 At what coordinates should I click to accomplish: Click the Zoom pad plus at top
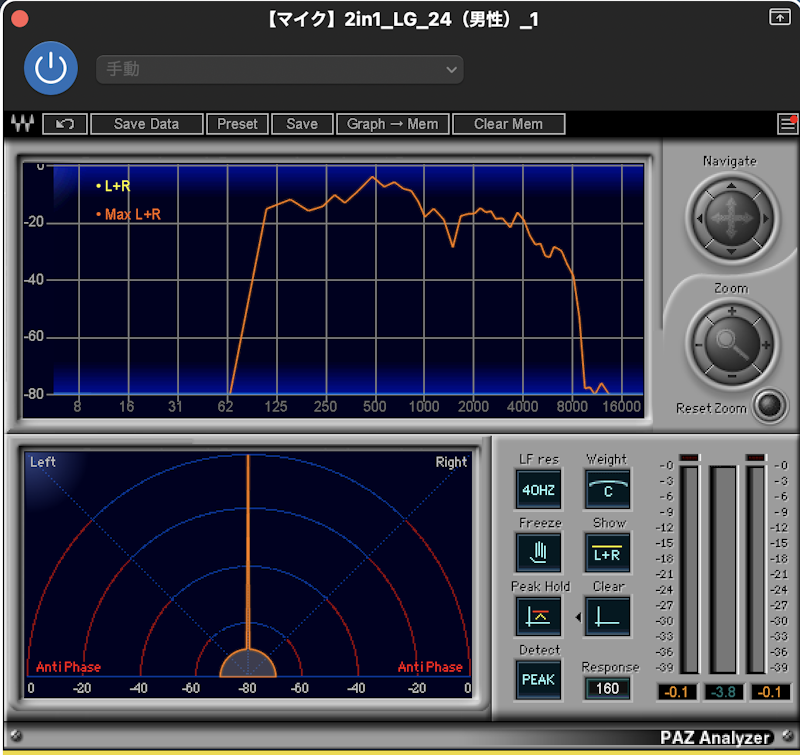pos(732,311)
